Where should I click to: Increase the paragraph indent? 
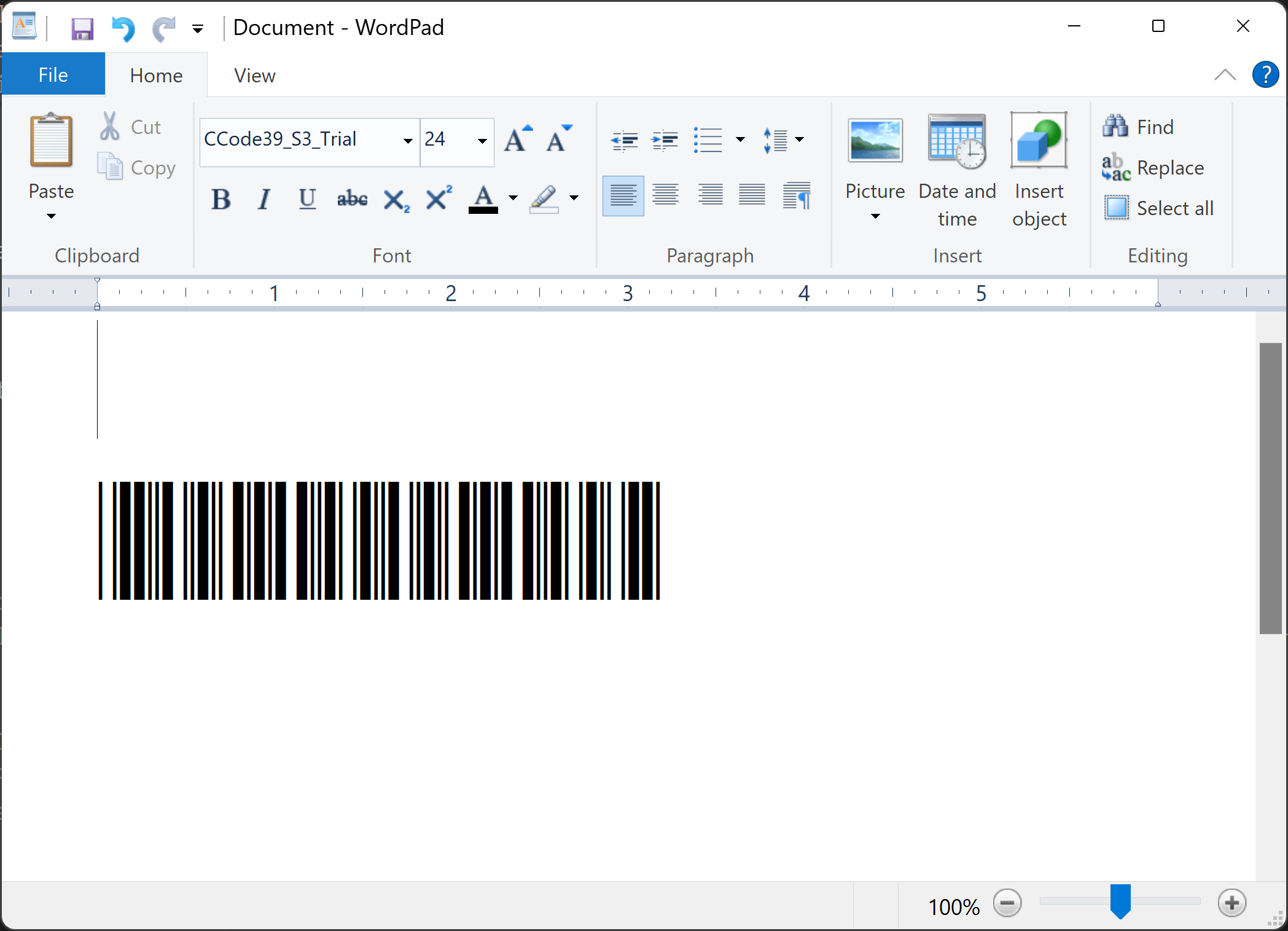tap(665, 140)
